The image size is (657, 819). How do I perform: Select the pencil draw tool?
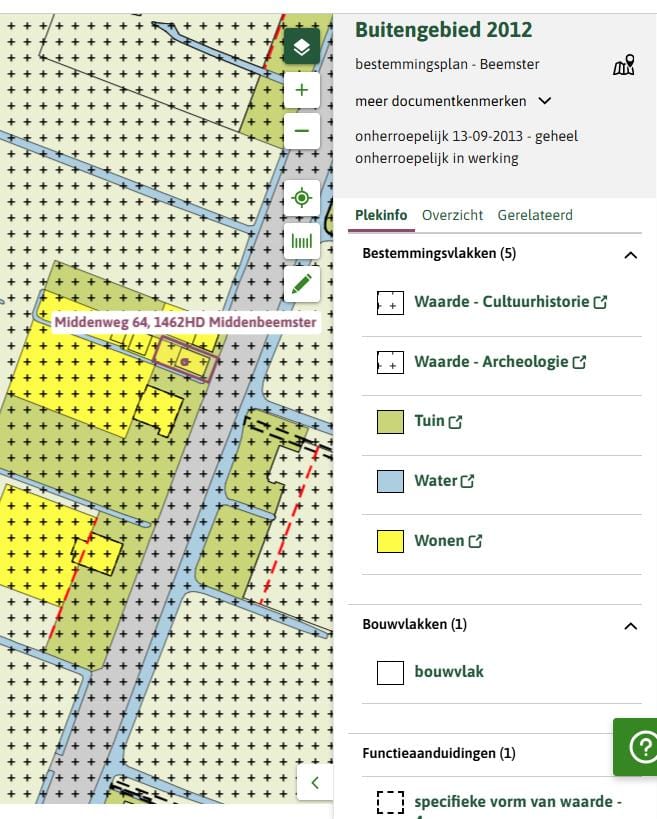(302, 284)
